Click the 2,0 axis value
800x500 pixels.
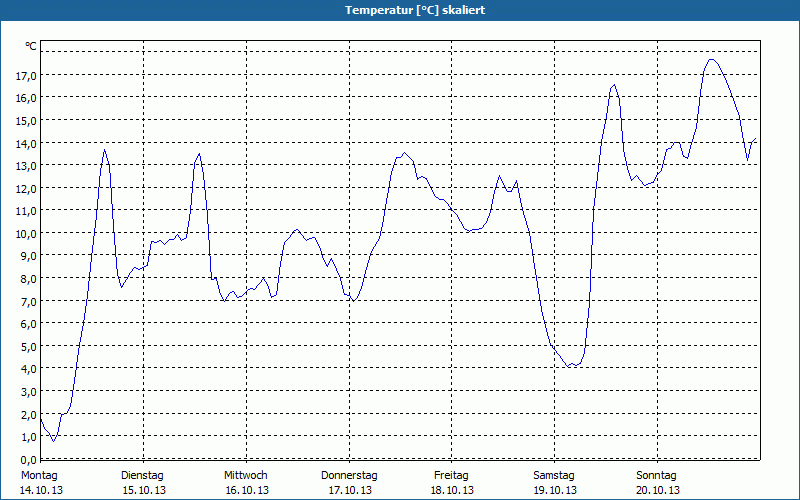click(29, 415)
